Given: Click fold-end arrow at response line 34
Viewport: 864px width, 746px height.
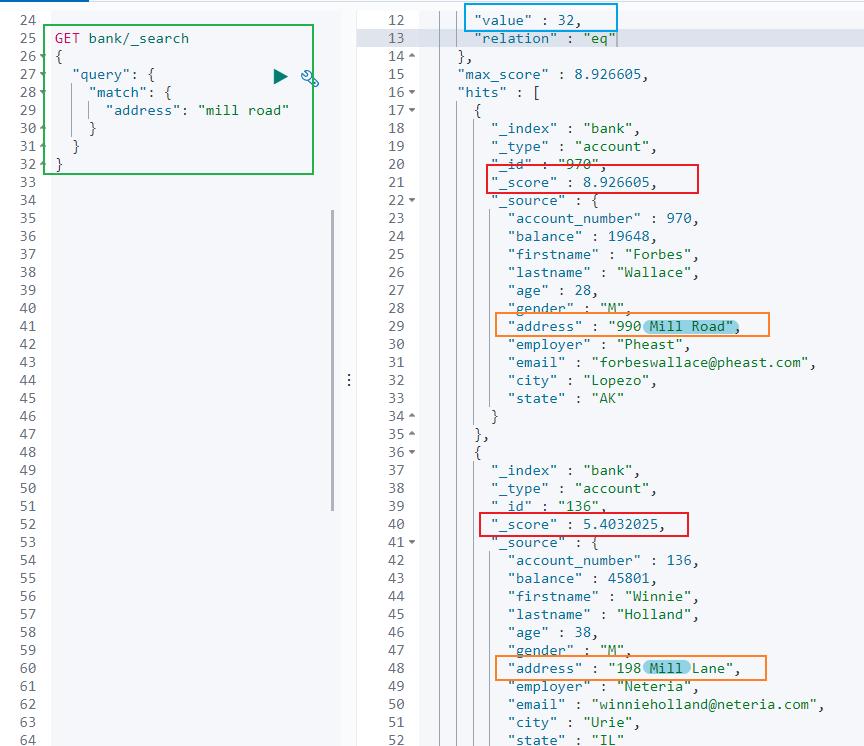Looking at the screenshot, I should (414, 416).
